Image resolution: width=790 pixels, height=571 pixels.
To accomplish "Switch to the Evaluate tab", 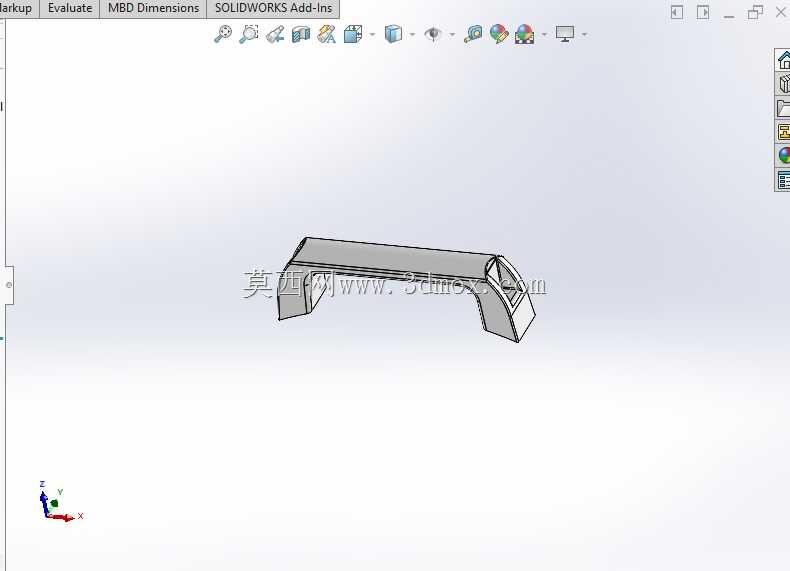I will (x=70, y=9).
